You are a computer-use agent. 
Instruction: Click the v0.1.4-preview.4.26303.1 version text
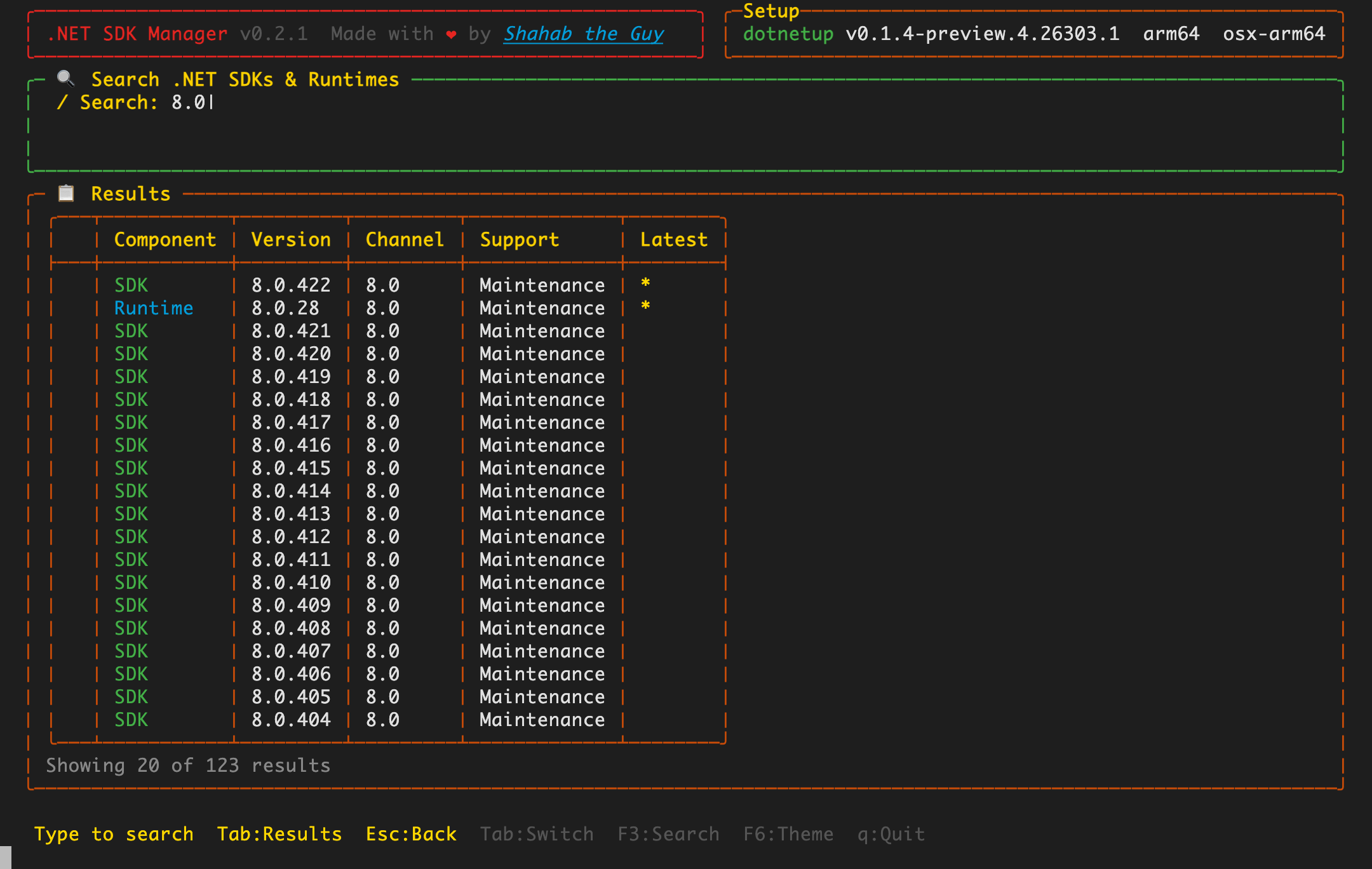983,34
